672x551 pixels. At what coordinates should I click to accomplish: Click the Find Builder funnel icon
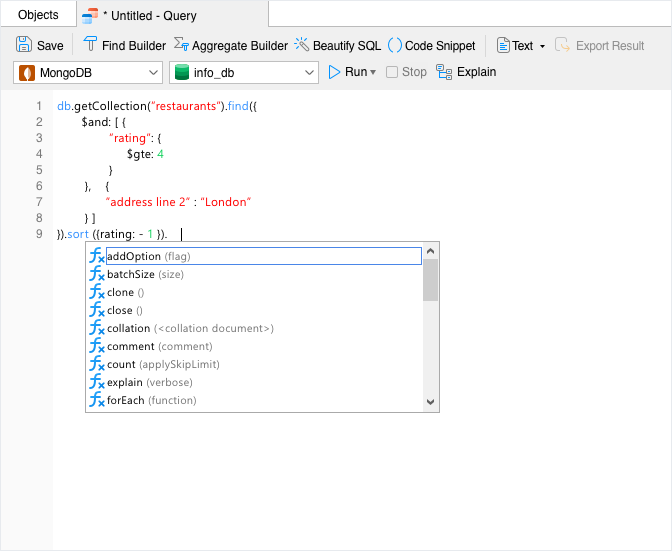[x=90, y=44]
